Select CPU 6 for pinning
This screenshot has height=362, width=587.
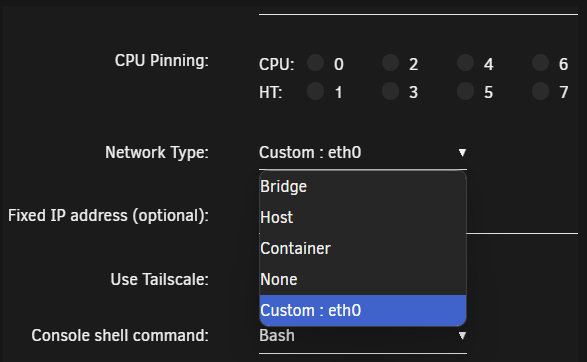(540, 63)
